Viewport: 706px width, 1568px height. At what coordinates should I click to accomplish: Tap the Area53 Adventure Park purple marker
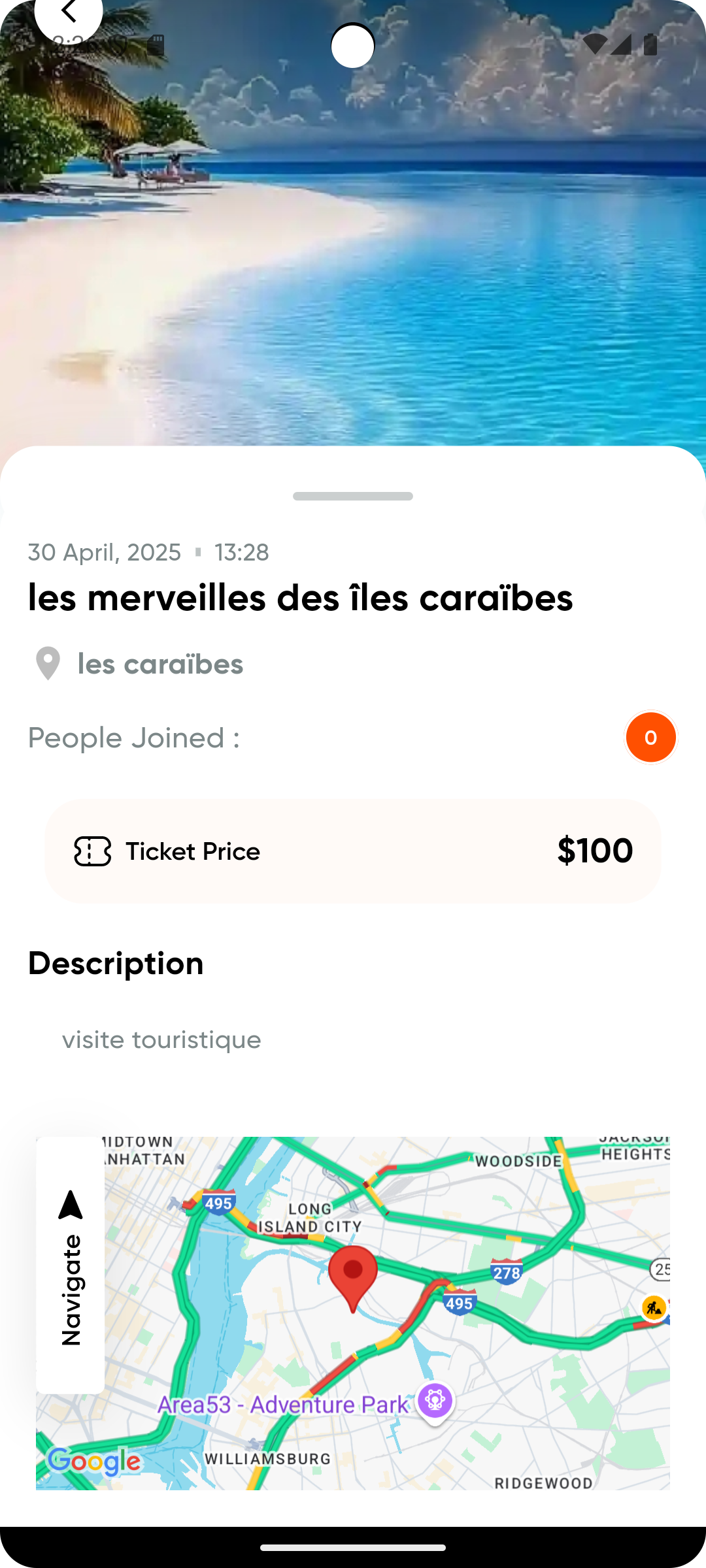tap(435, 1401)
